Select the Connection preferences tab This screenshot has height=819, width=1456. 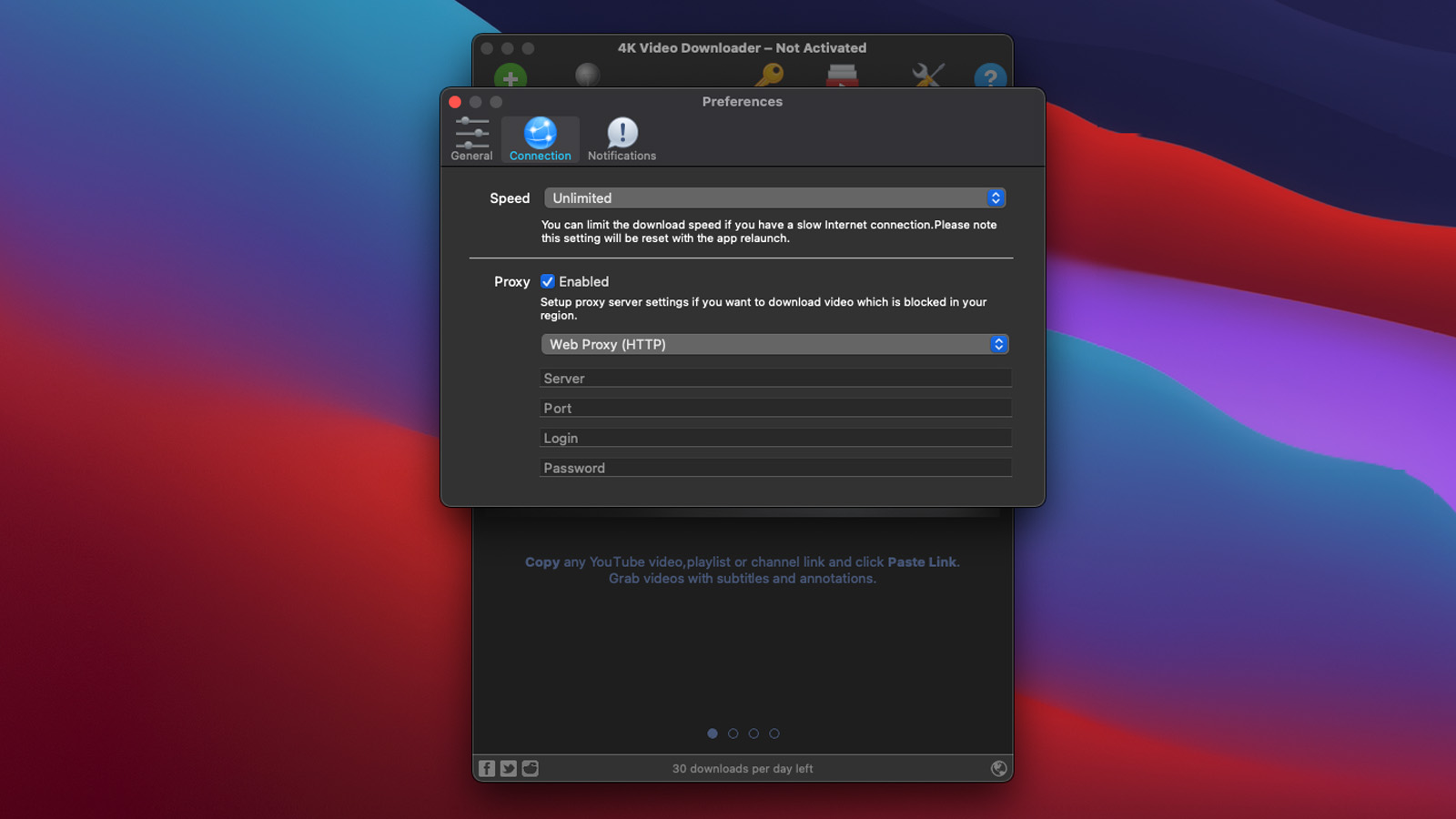point(540,139)
